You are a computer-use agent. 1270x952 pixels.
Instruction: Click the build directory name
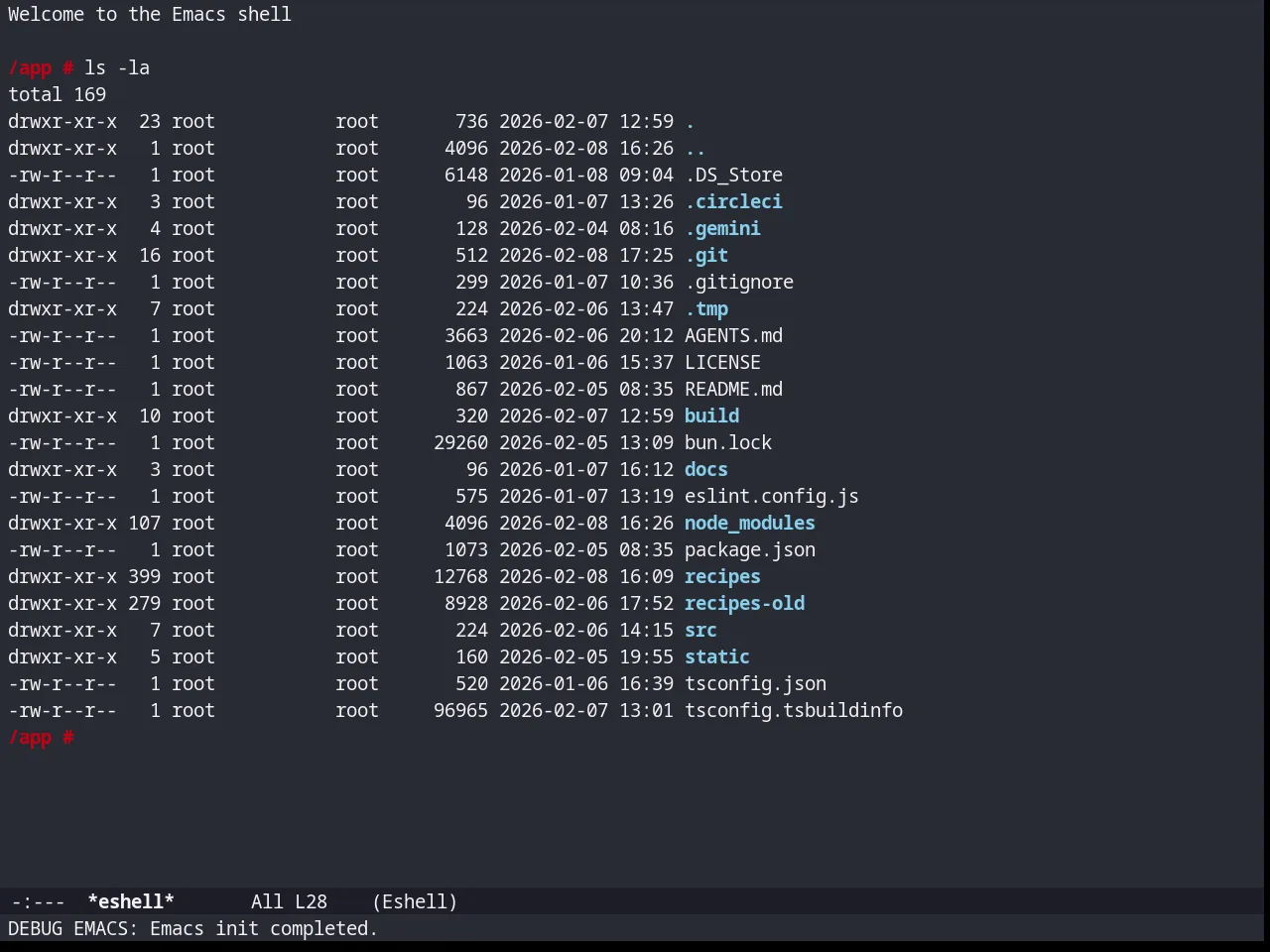[711, 416]
